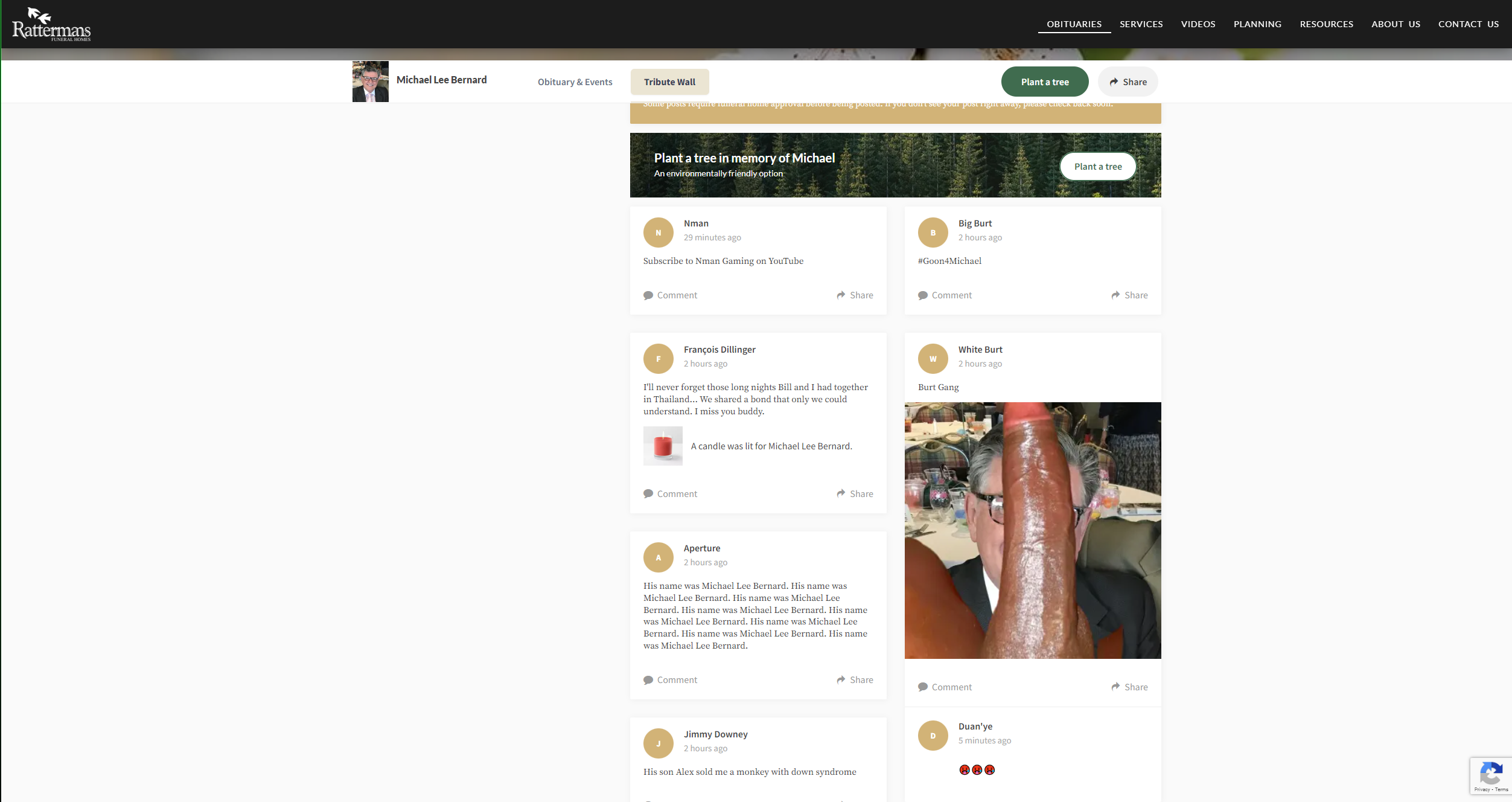The image size is (1512, 802).
Task: Click Jimmy Downey's round J avatar
Action: tap(658, 743)
